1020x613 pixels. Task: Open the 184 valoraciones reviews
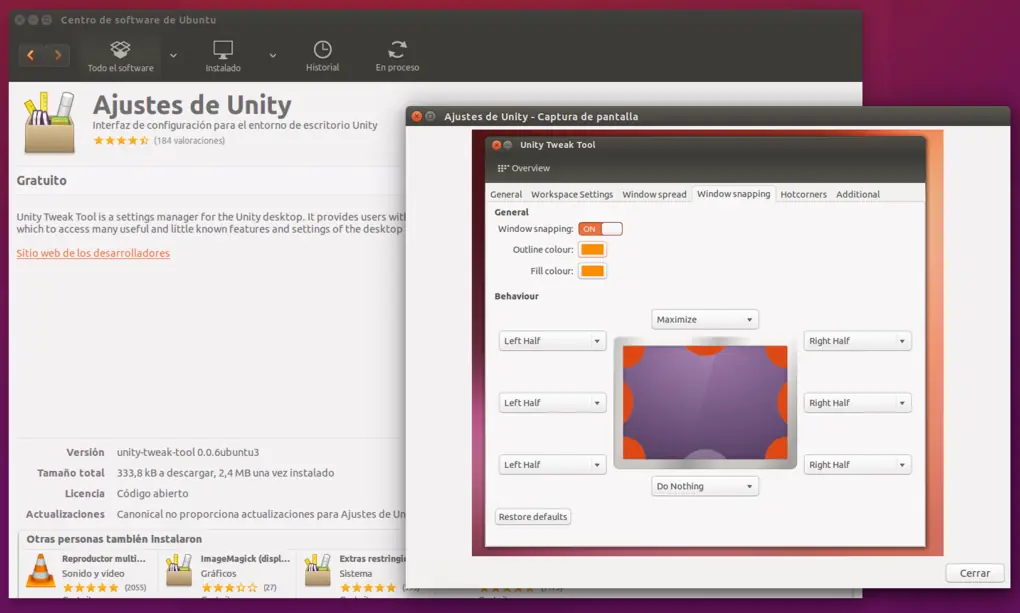(x=189, y=141)
